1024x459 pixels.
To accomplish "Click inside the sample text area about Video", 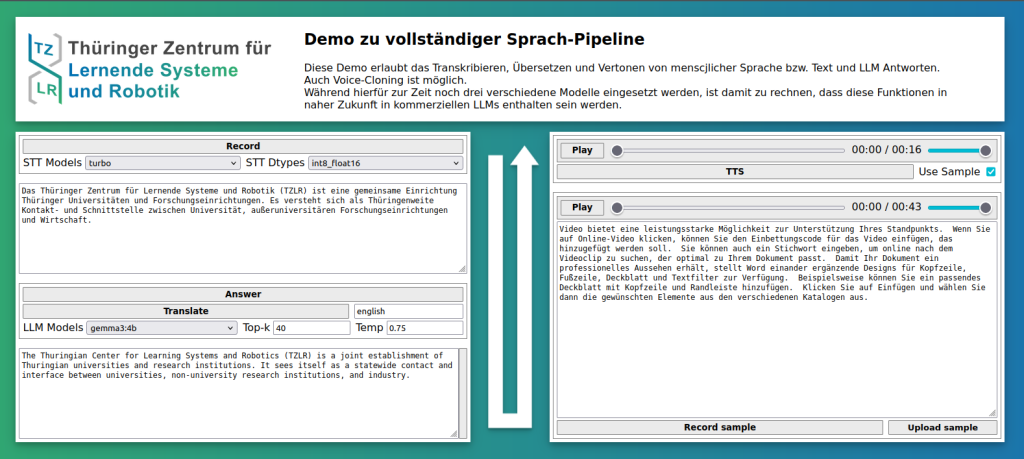I will pos(777,320).
